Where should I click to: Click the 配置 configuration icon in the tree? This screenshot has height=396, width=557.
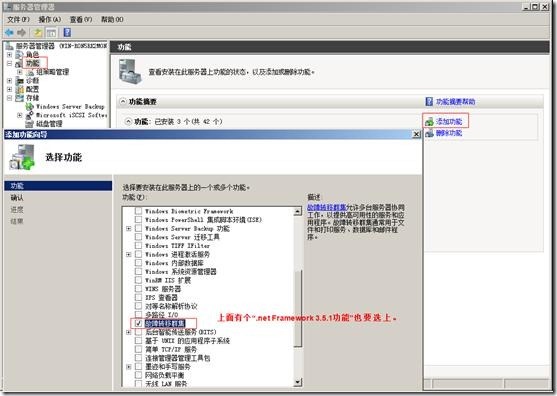point(20,89)
